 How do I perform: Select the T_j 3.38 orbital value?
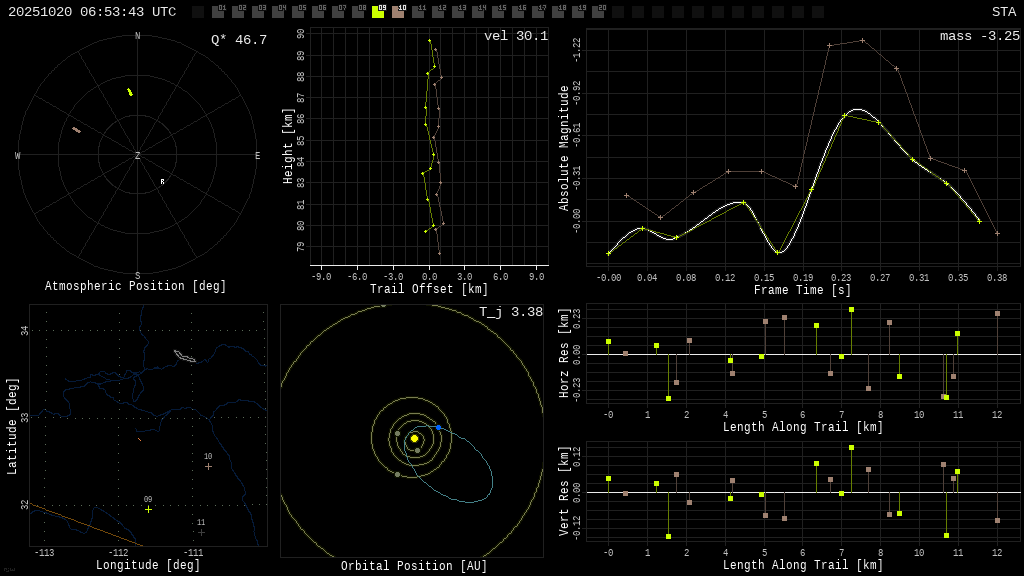(510, 313)
